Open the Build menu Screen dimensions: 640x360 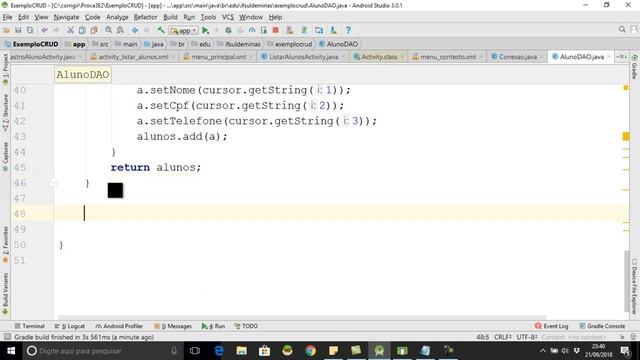coord(170,17)
